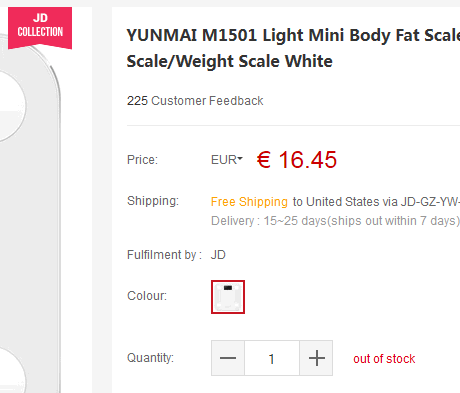Click the Shipping label
Image resolution: width=460 pixels, height=393 pixels.
(x=153, y=201)
